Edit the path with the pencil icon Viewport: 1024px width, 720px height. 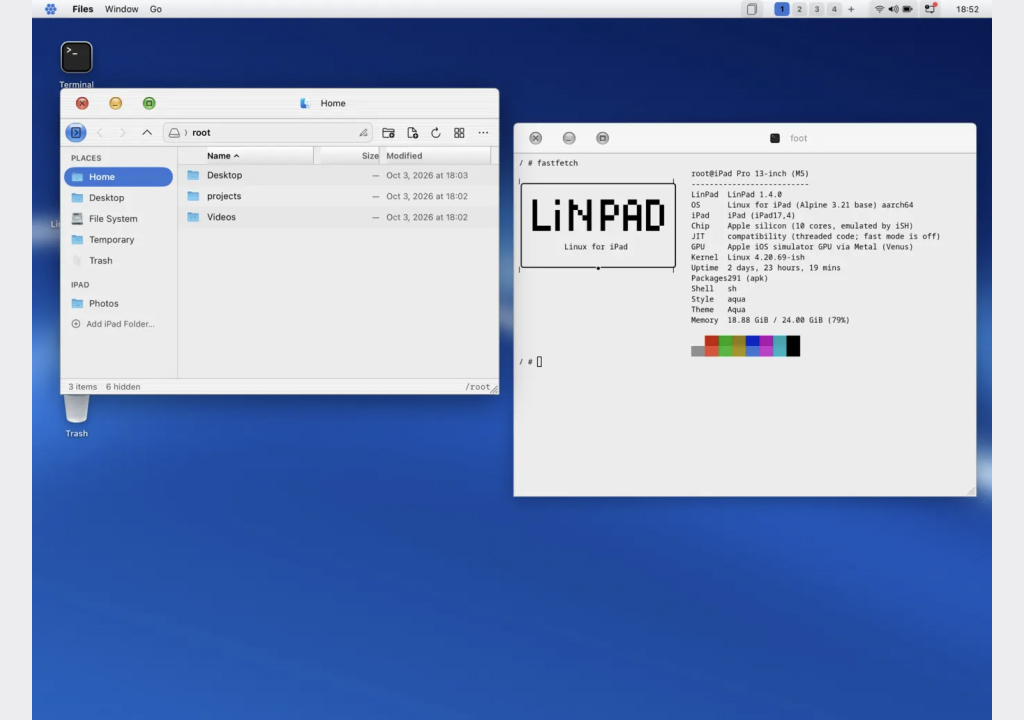tap(363, 133)
